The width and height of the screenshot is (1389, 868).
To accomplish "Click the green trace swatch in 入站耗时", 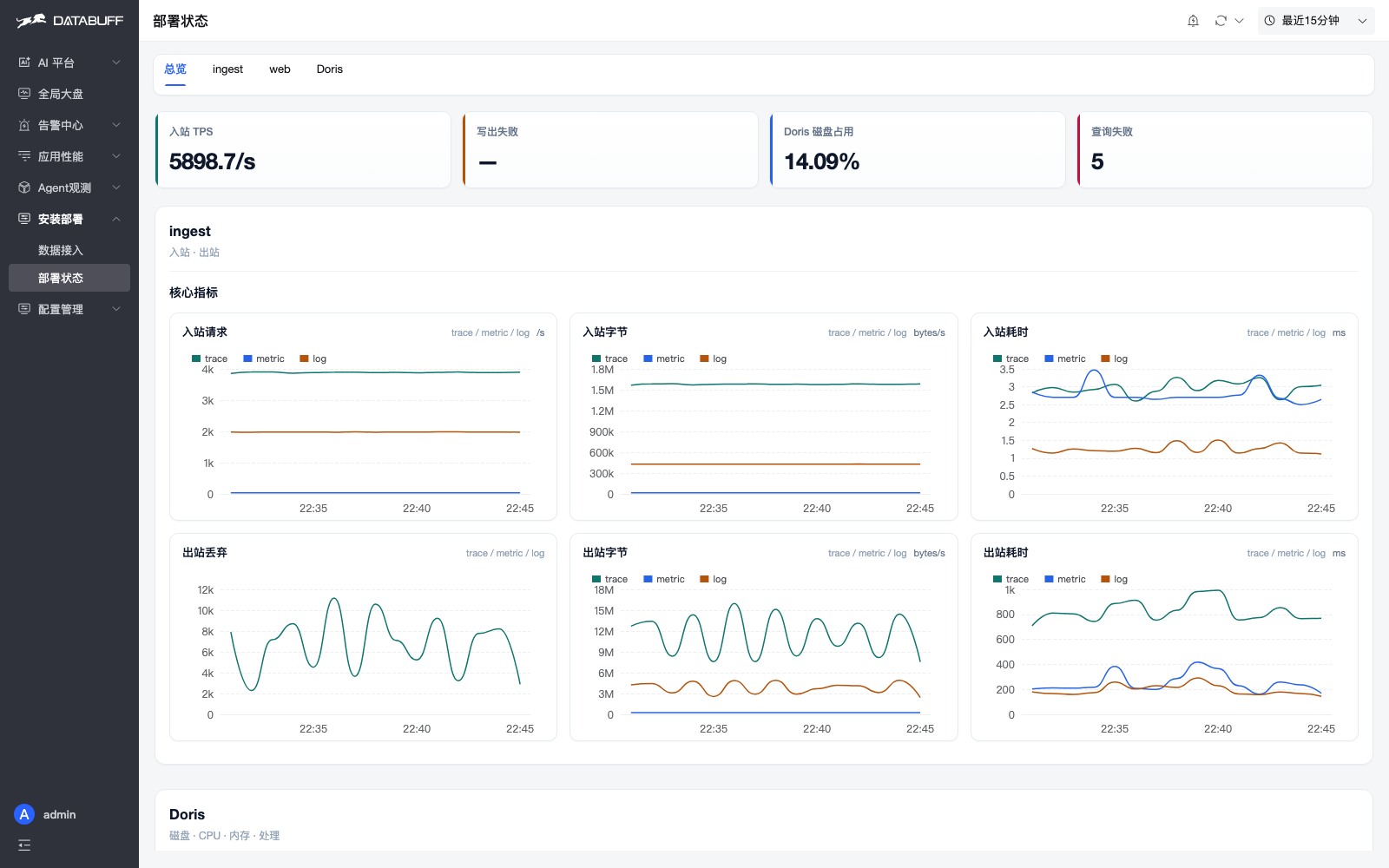I will click(x=997, y=358).
